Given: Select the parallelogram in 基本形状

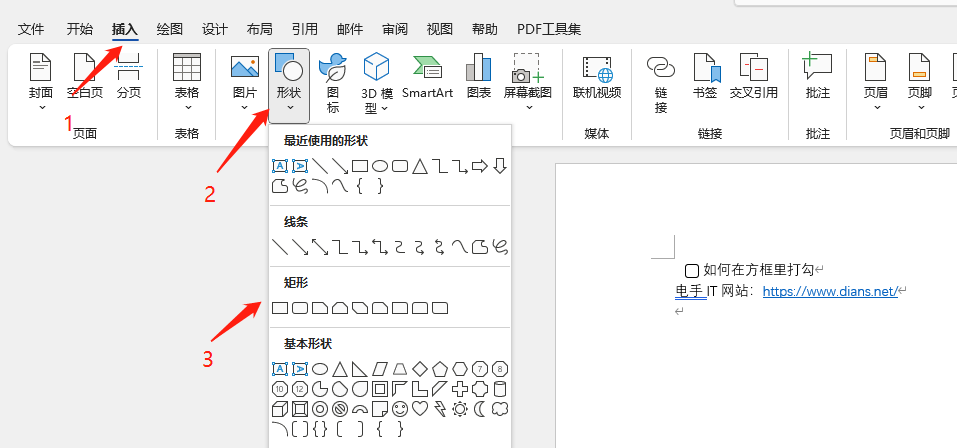Looking at the screenshot, I should click(x=380, y=369).
